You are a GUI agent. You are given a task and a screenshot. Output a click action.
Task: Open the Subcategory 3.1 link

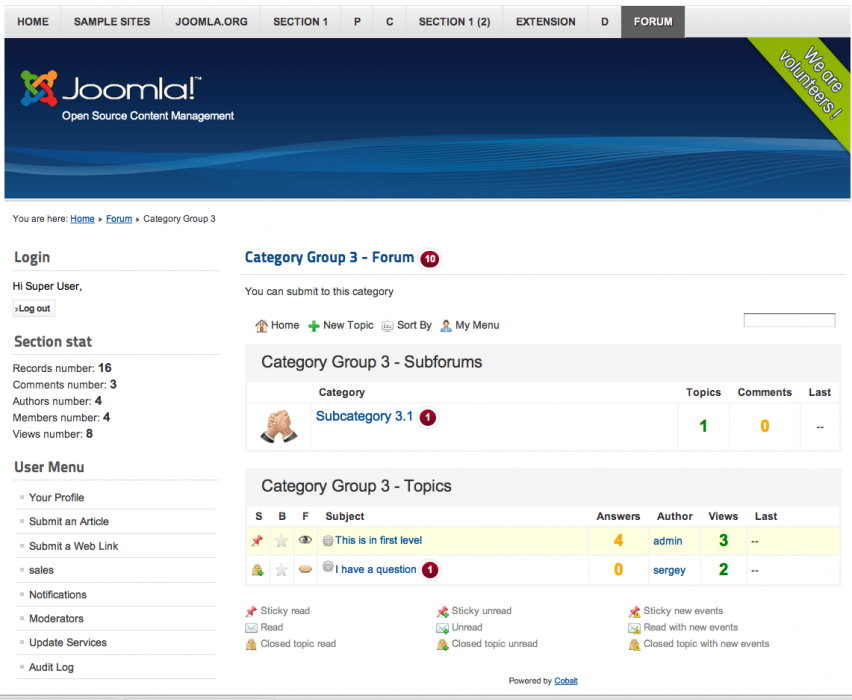[364, 416]
